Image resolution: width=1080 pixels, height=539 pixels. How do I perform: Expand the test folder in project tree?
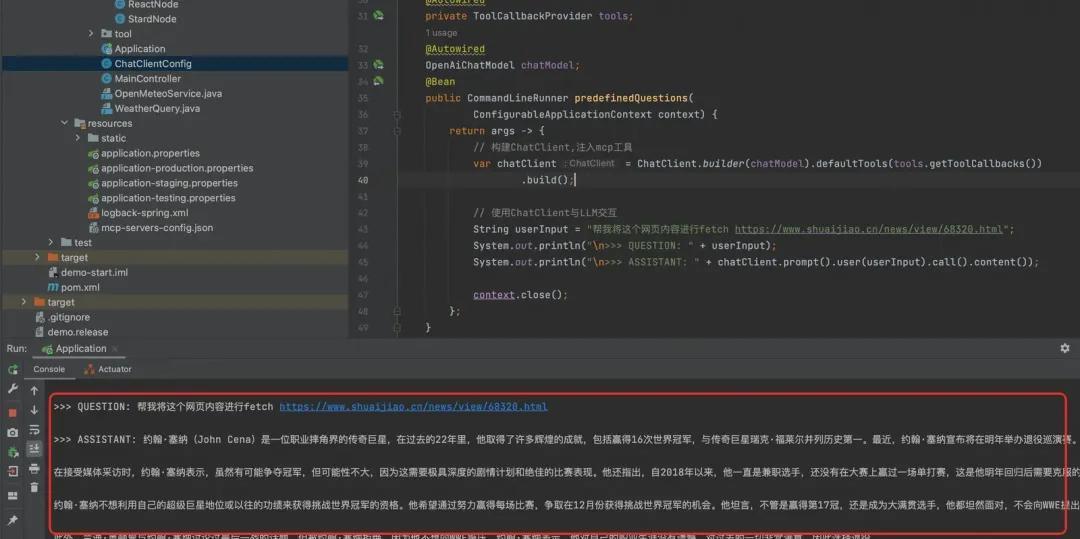52,243
